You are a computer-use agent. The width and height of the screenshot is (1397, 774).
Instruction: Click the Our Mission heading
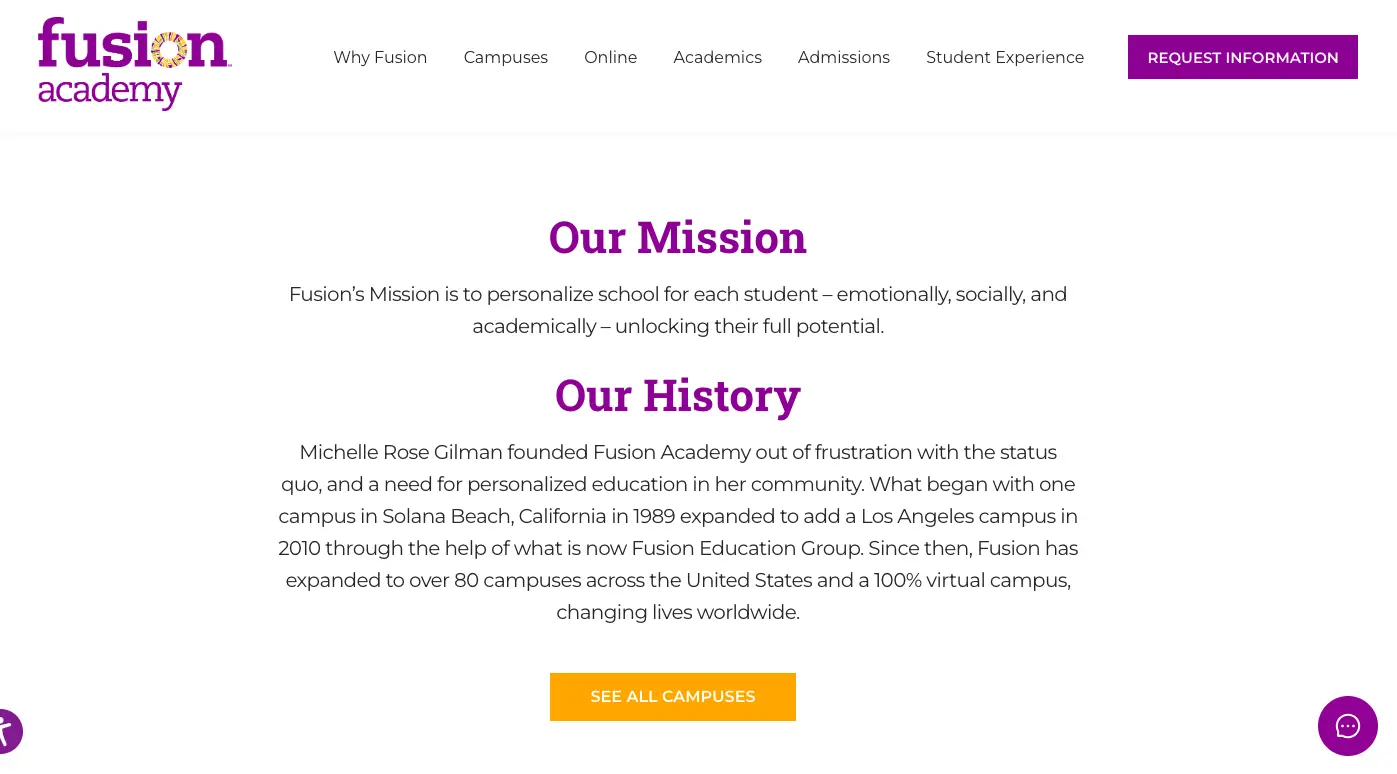(x=677, y=238)
